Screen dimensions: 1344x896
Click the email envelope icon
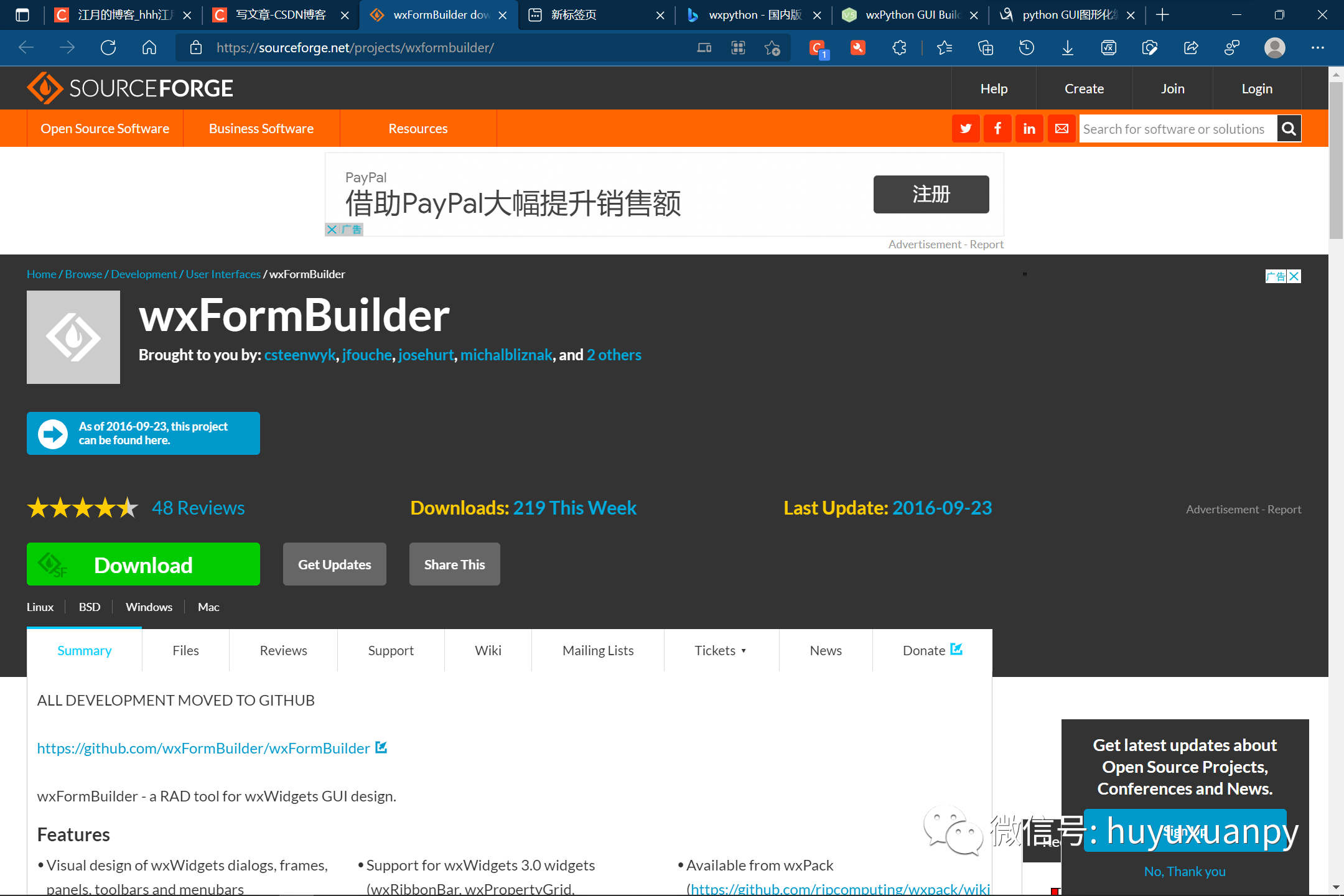point(1062,129)
